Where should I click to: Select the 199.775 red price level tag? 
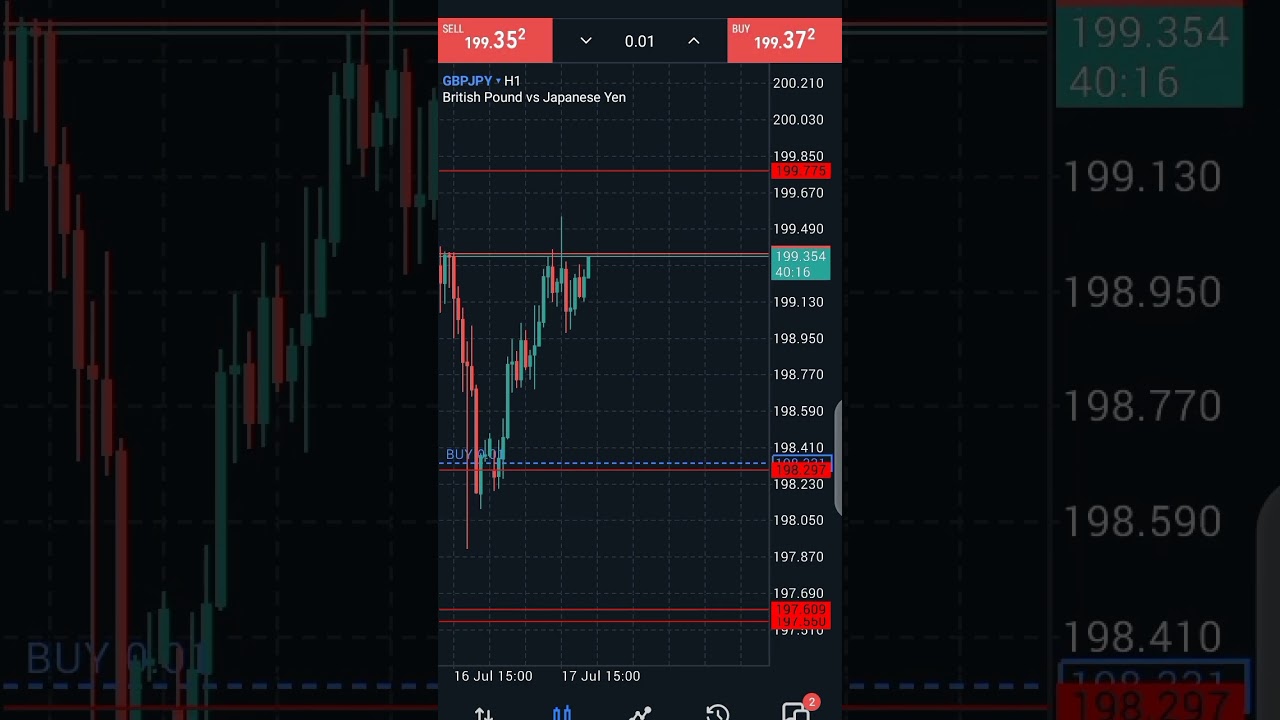(x=800, y=171)
